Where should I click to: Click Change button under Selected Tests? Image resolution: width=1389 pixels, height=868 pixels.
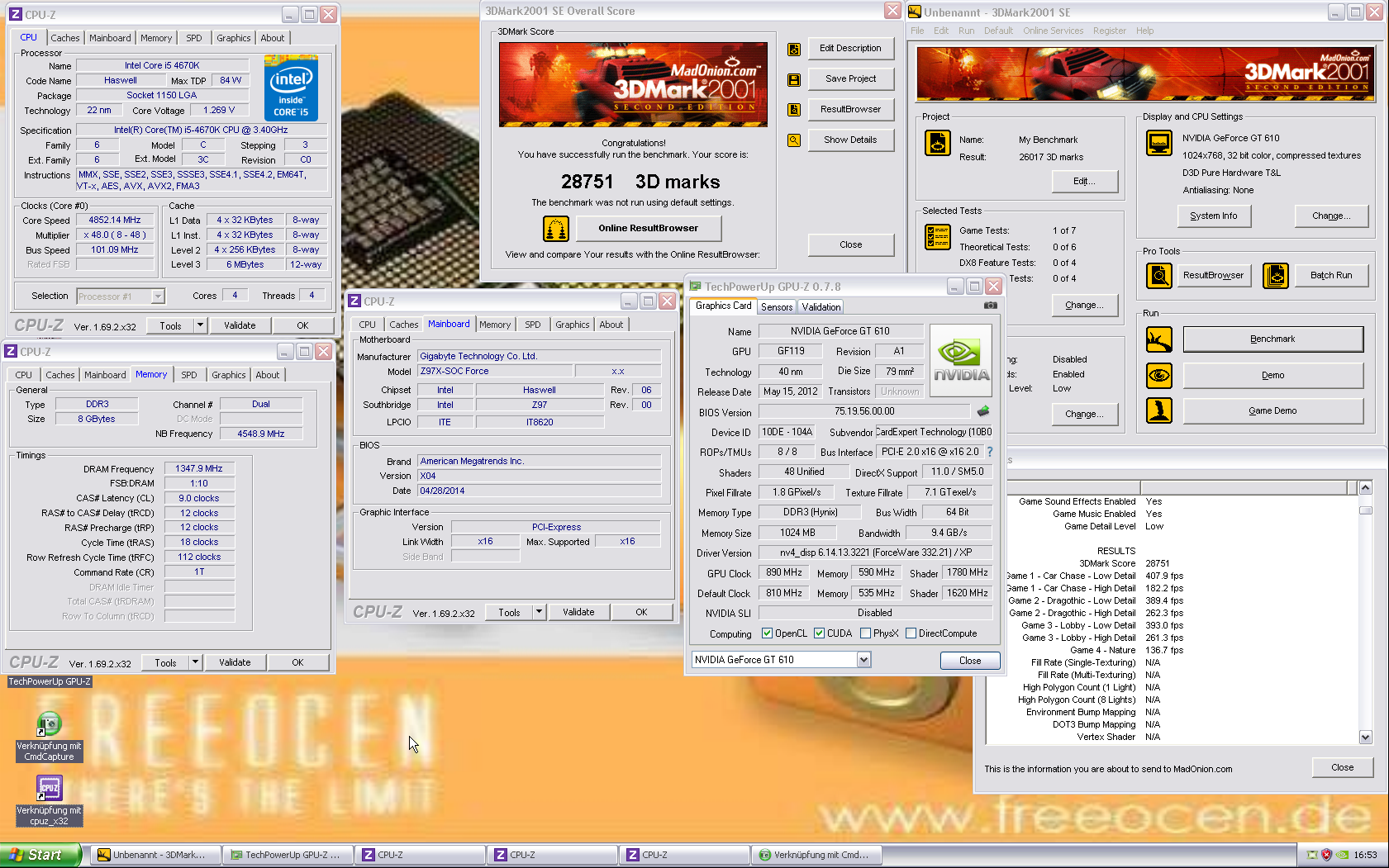point(1083,306)
